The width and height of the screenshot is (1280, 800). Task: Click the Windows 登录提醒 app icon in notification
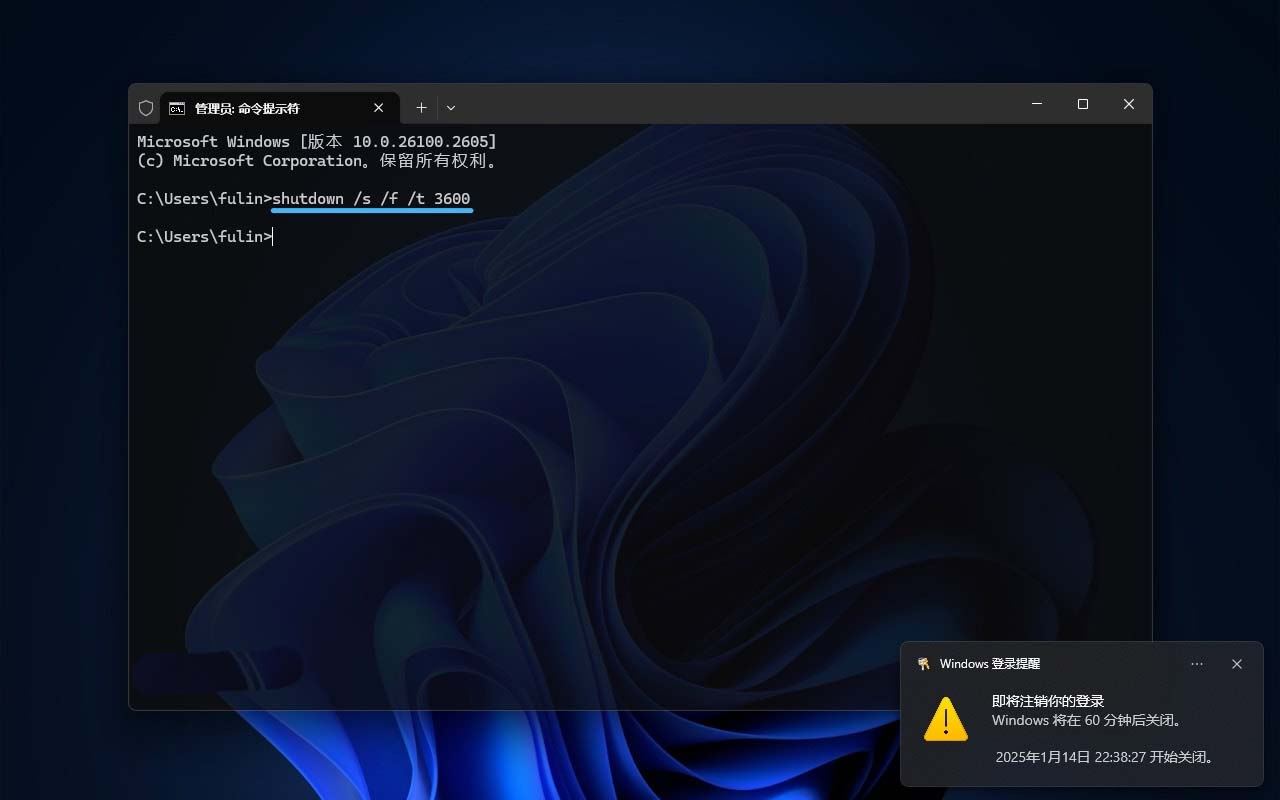click(923, 664)
